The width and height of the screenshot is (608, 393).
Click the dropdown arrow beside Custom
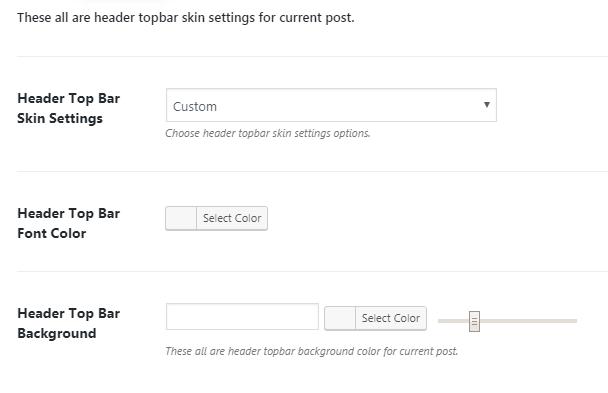[x=487, y=105]
